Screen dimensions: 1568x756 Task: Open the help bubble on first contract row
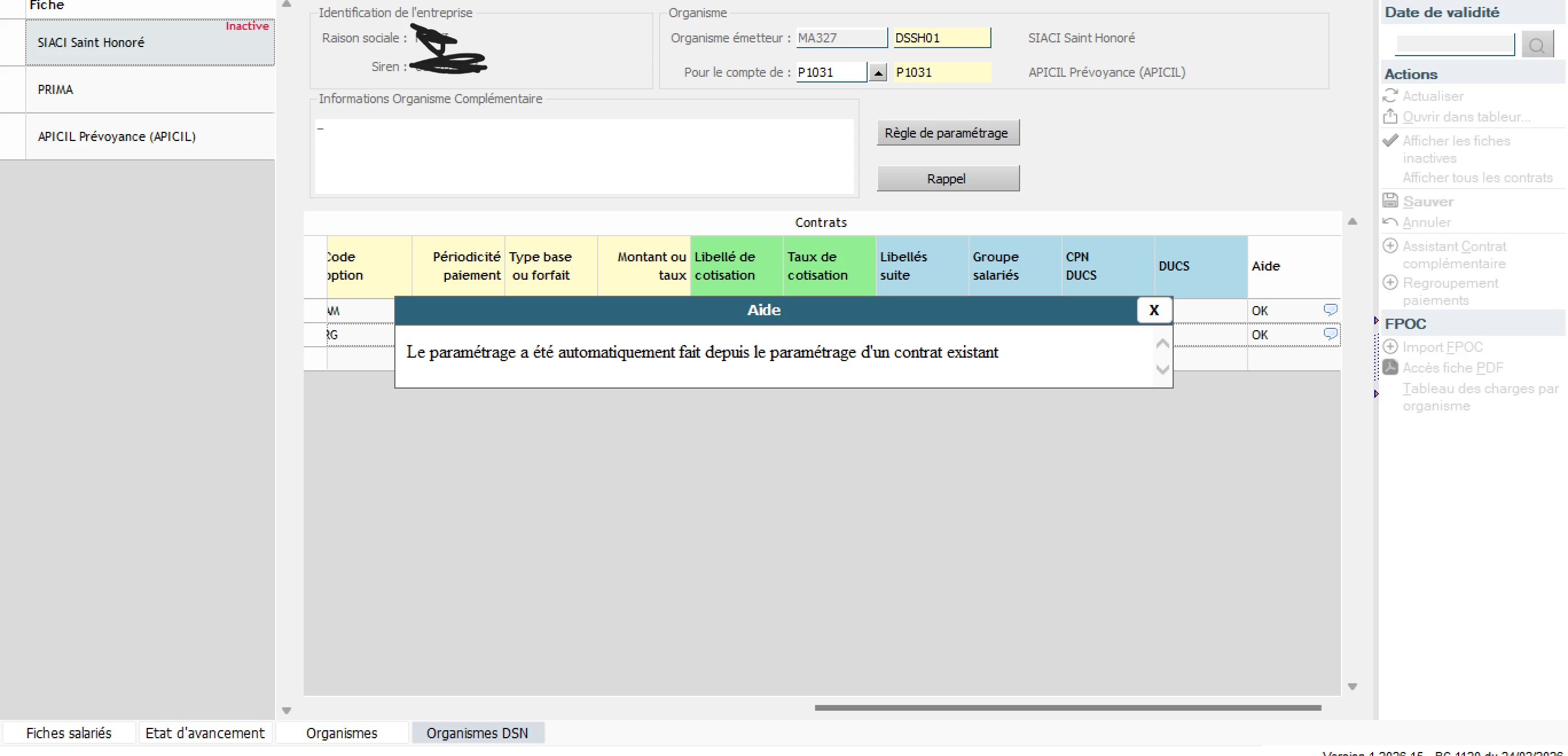click(x=1330, y=310)
